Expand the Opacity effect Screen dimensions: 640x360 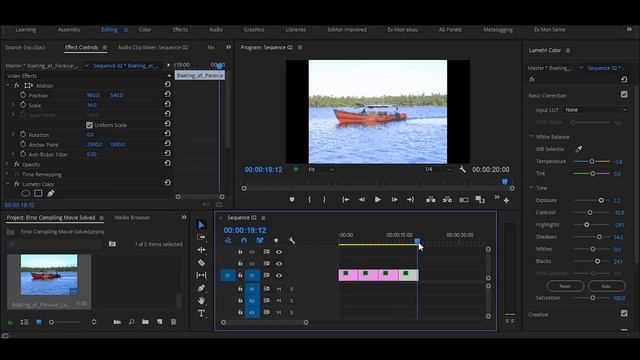click(x=7, y=164)
